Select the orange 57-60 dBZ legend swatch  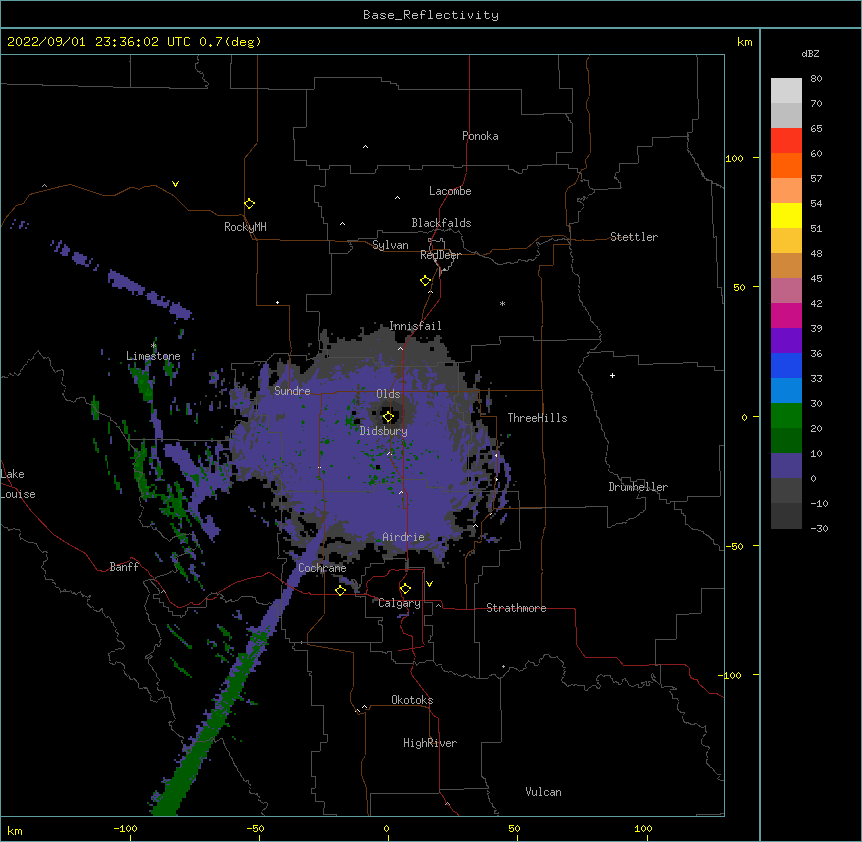786,165
